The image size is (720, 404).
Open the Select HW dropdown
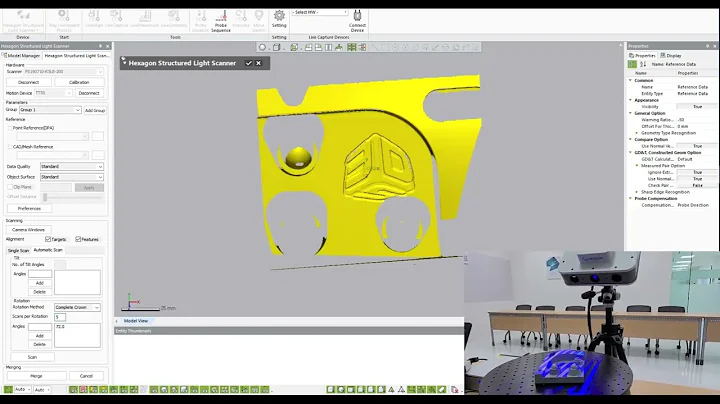(320, 12)
